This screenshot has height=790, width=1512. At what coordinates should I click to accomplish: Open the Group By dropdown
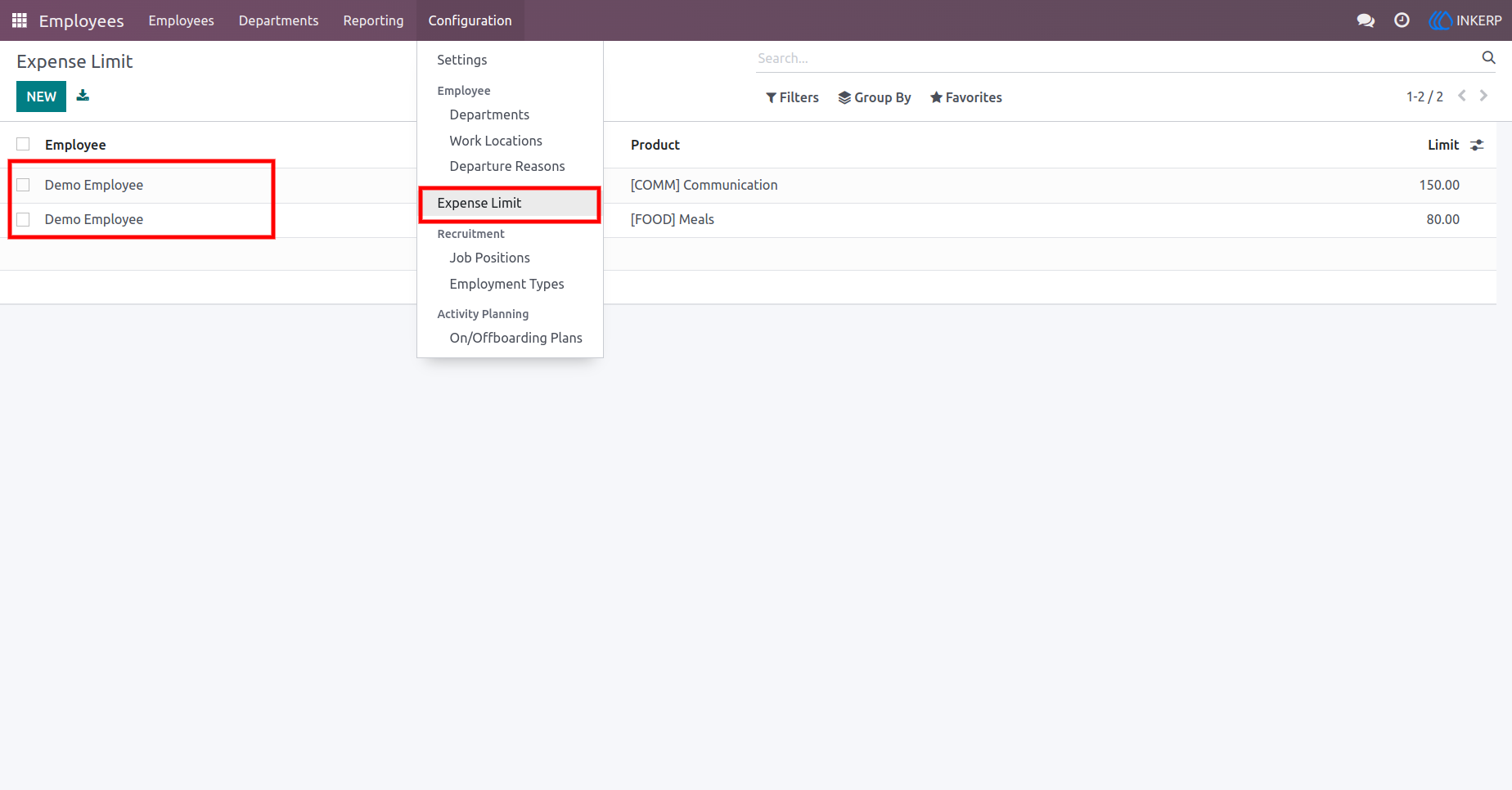(874, 97)
